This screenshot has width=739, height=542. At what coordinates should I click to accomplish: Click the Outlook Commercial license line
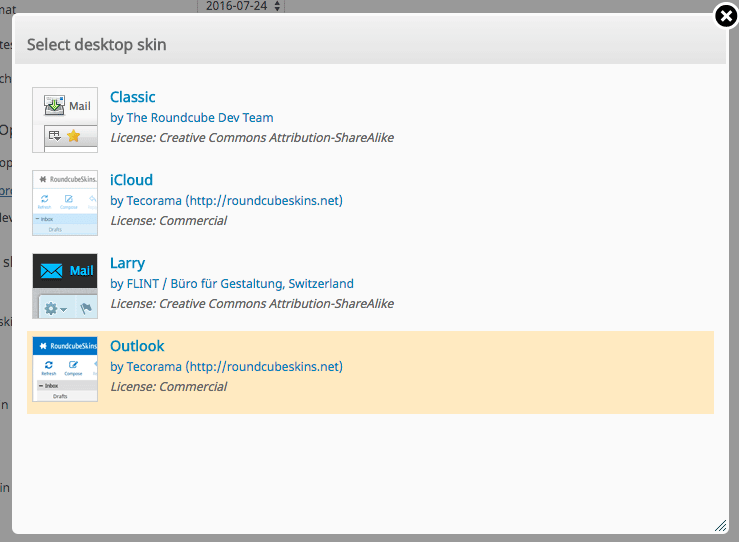pos(169,386)
